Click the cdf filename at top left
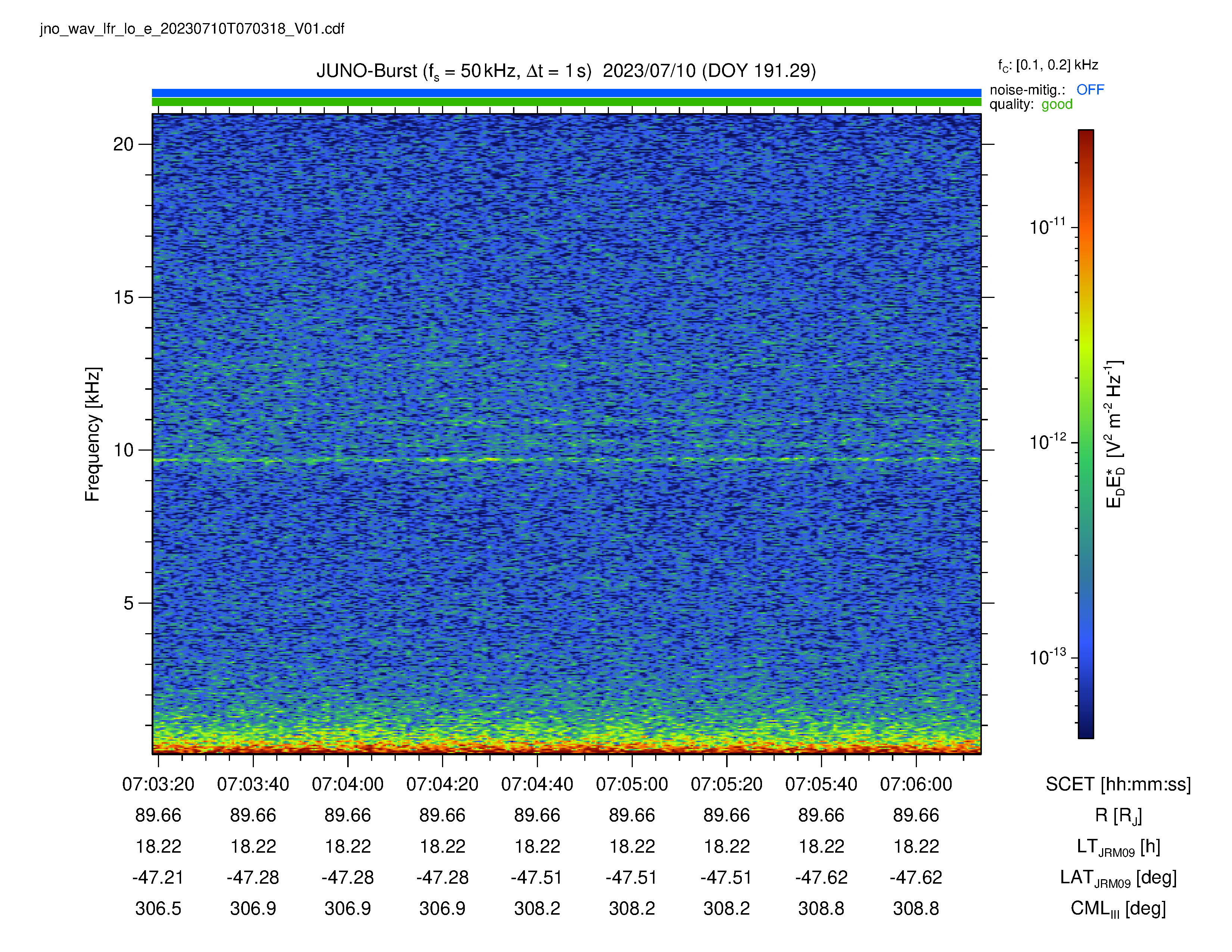The image size is (1232, 952). click(192, 29)
